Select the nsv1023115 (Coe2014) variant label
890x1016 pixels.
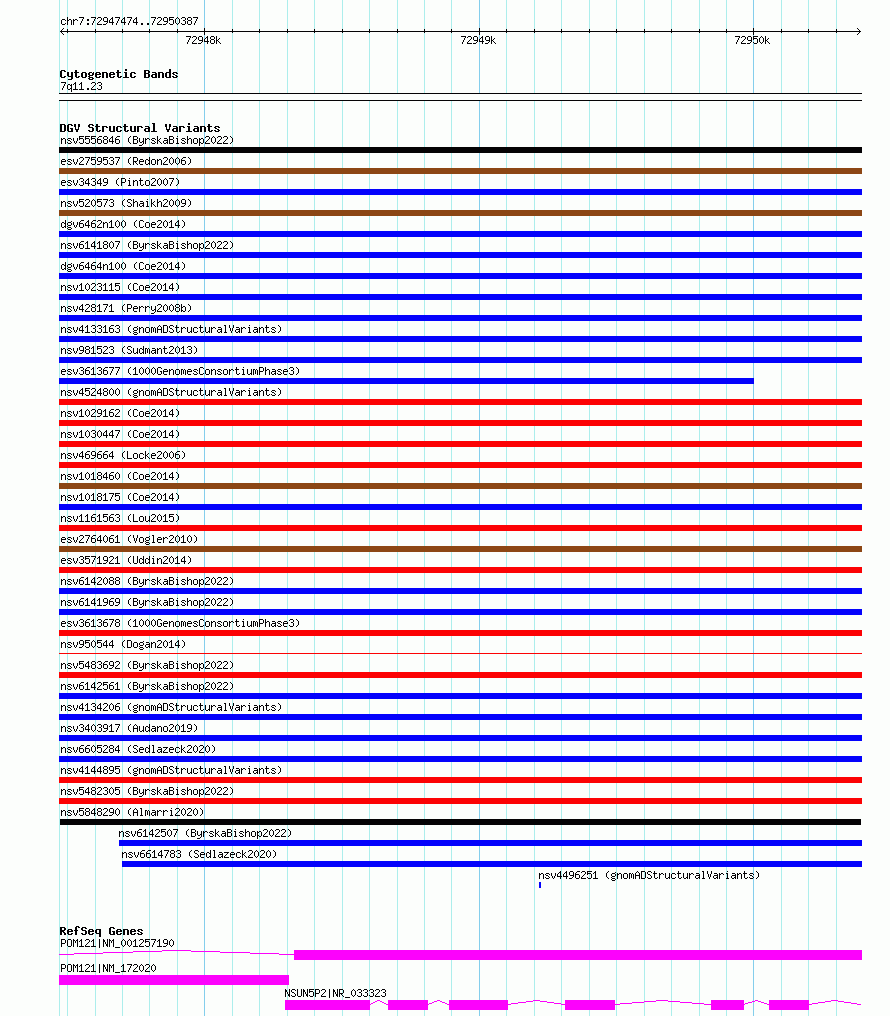point(120,287)
